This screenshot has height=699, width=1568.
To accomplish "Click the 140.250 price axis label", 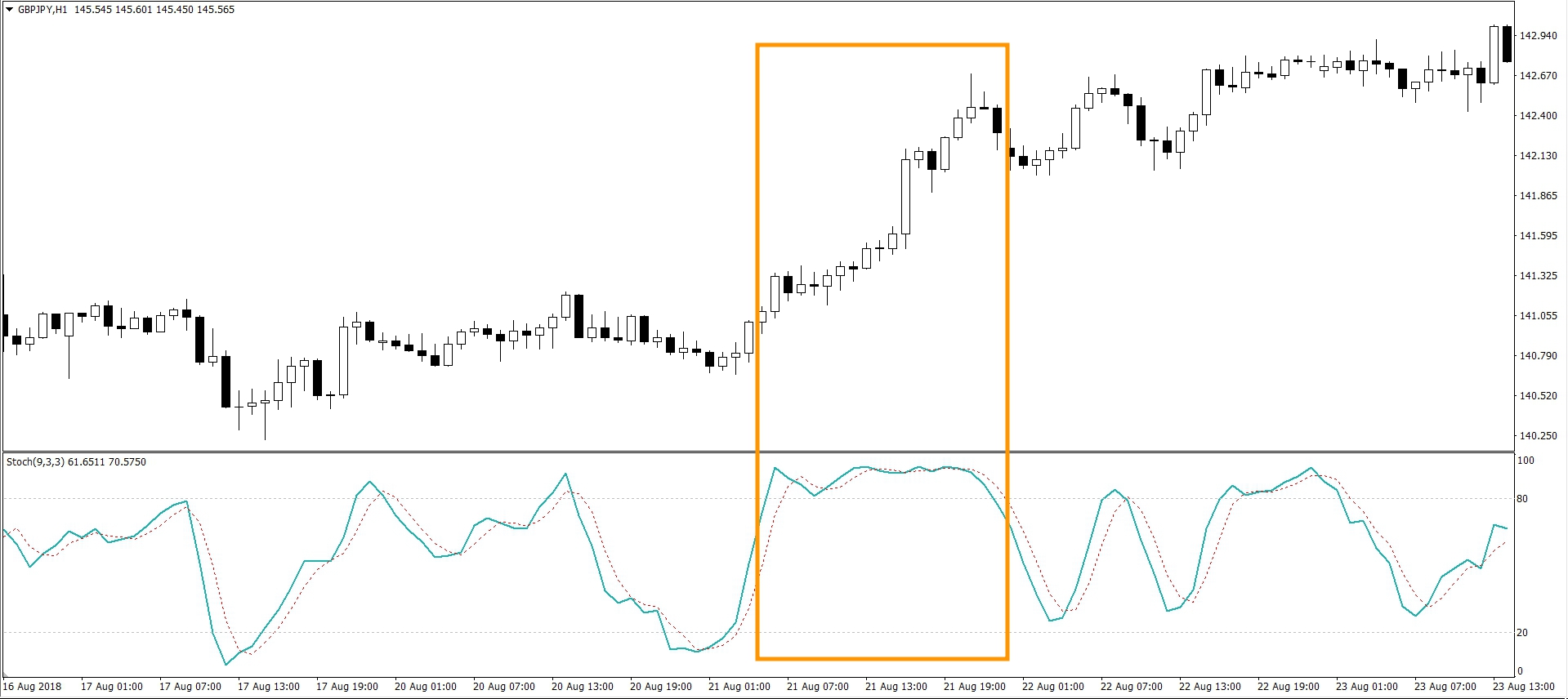I will 1537,436.
